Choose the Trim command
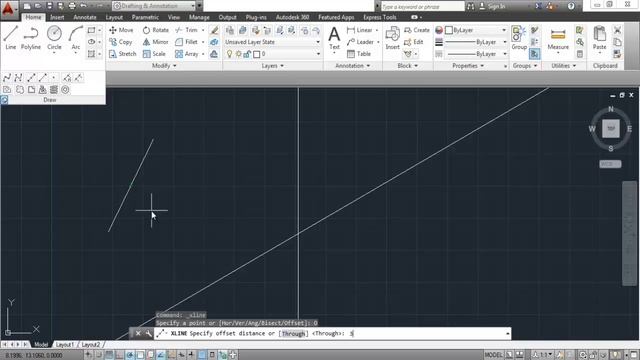Screen dimensions: 640x360 tap(187, 30)
